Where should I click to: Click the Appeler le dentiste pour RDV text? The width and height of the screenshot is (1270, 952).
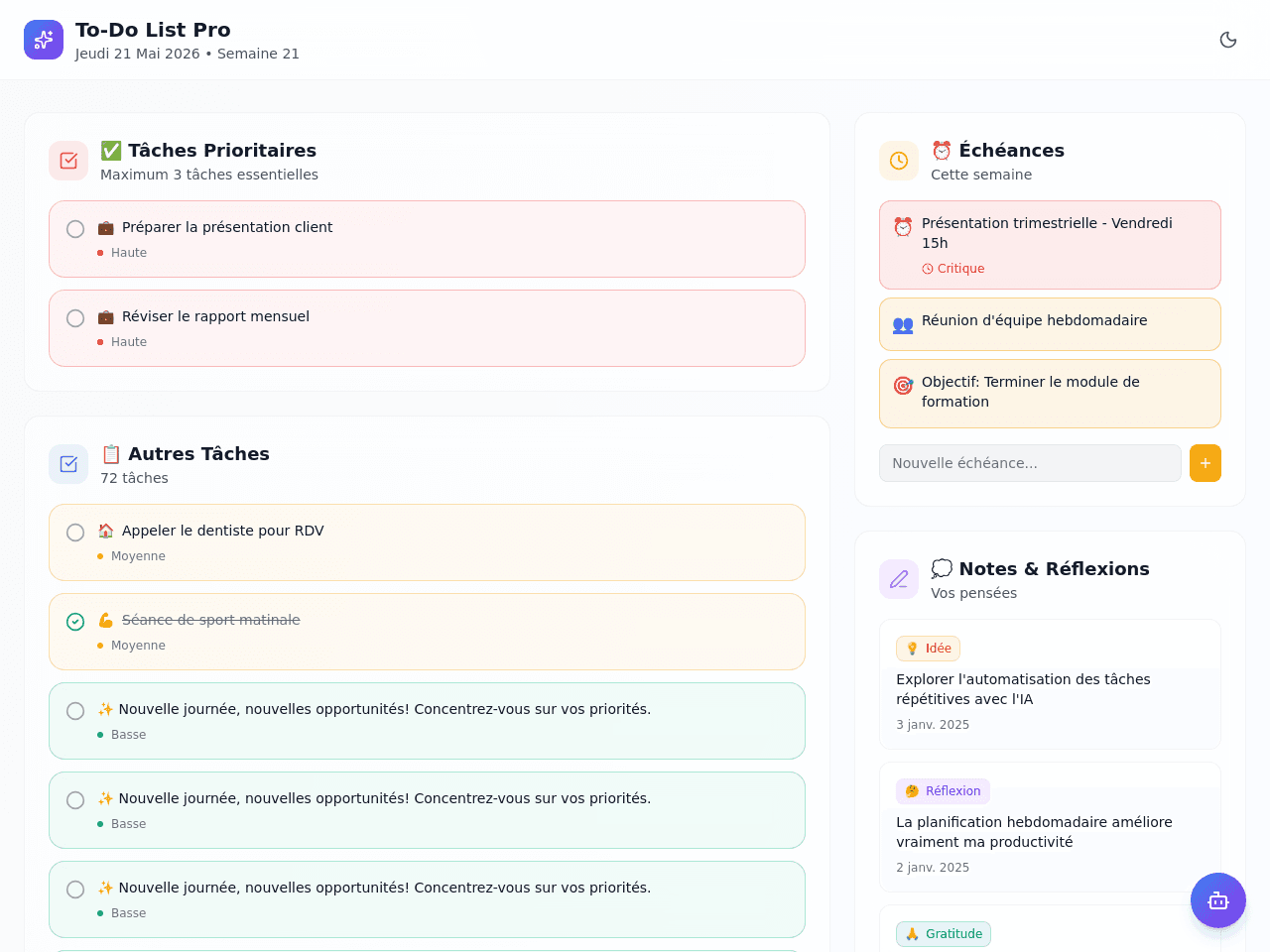pos(223,531)
